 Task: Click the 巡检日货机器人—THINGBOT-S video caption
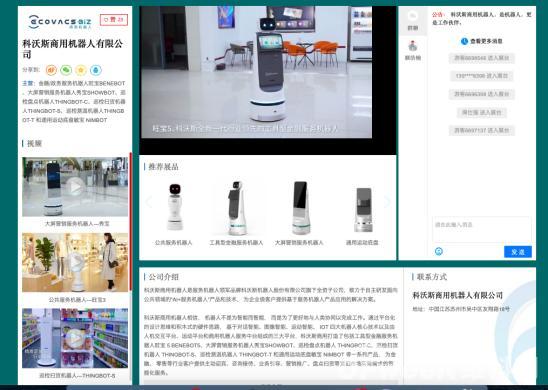(x=77, y=376)
